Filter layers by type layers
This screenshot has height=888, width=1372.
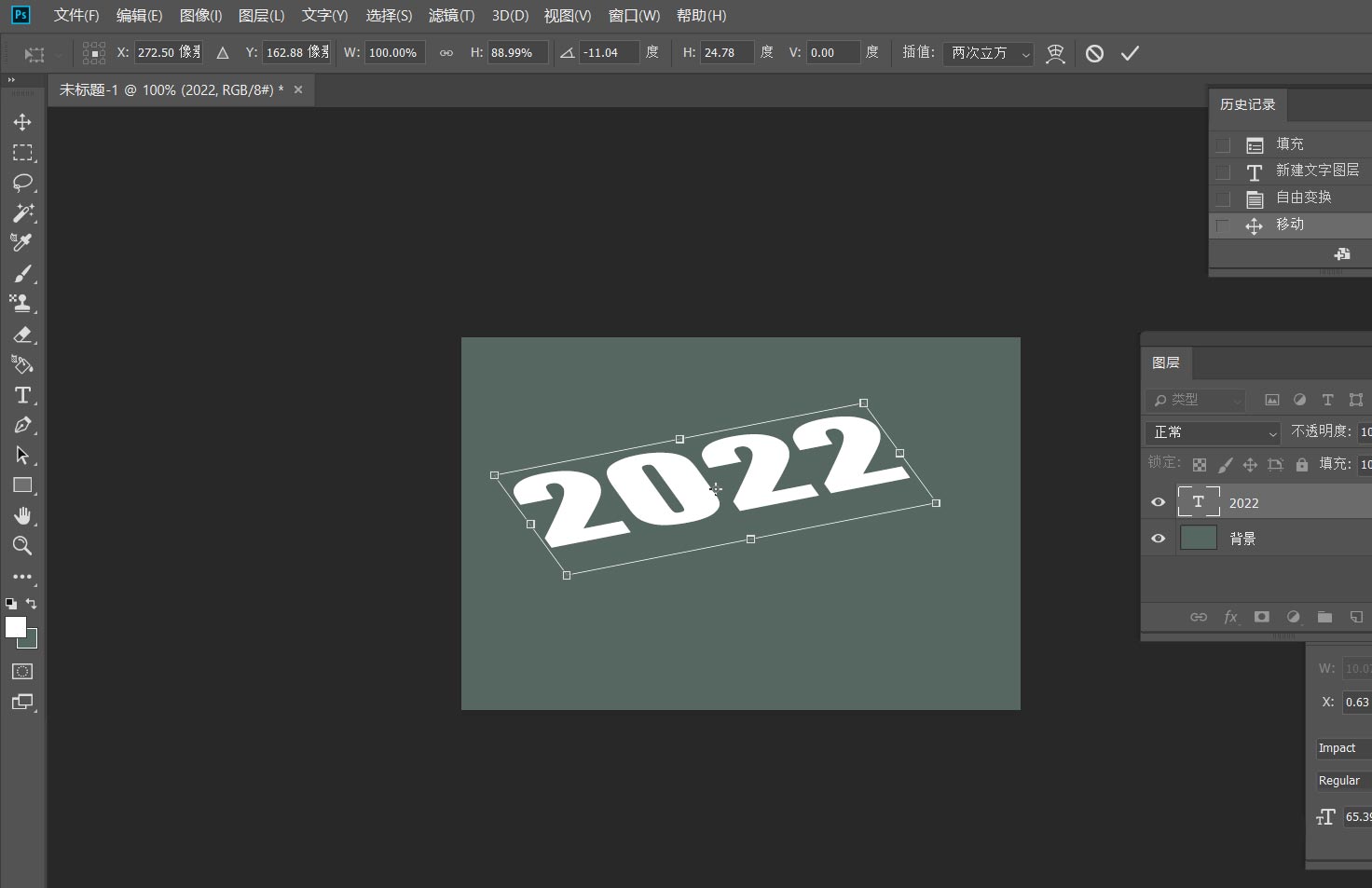(x=1328, y=400)
